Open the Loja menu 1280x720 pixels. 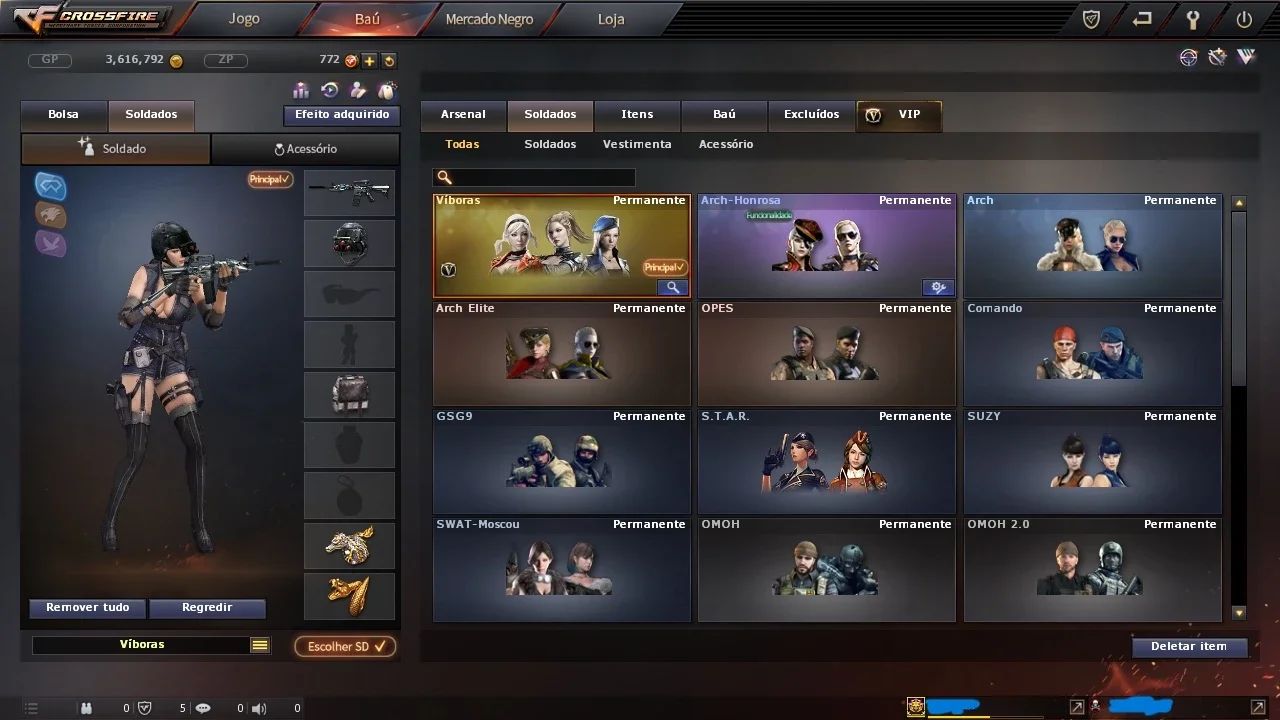click(x=611, y=19)
